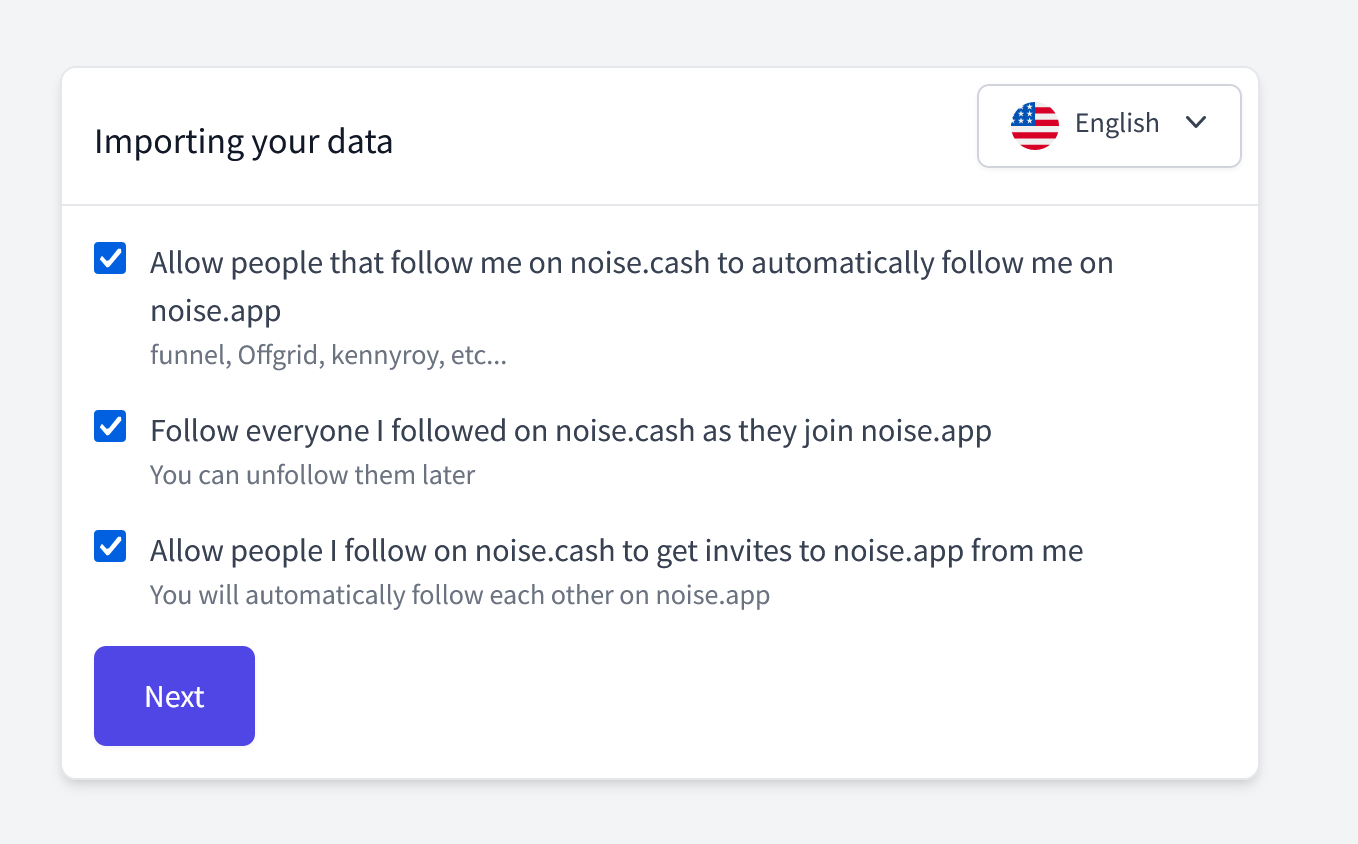Uncheck 'Follow everyone I followed on noise.cash'

(110, 426)
